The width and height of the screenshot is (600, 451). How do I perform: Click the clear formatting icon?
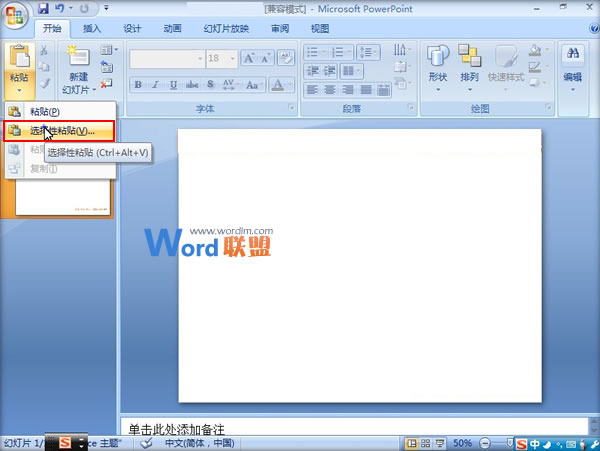[x=286, y=58]
